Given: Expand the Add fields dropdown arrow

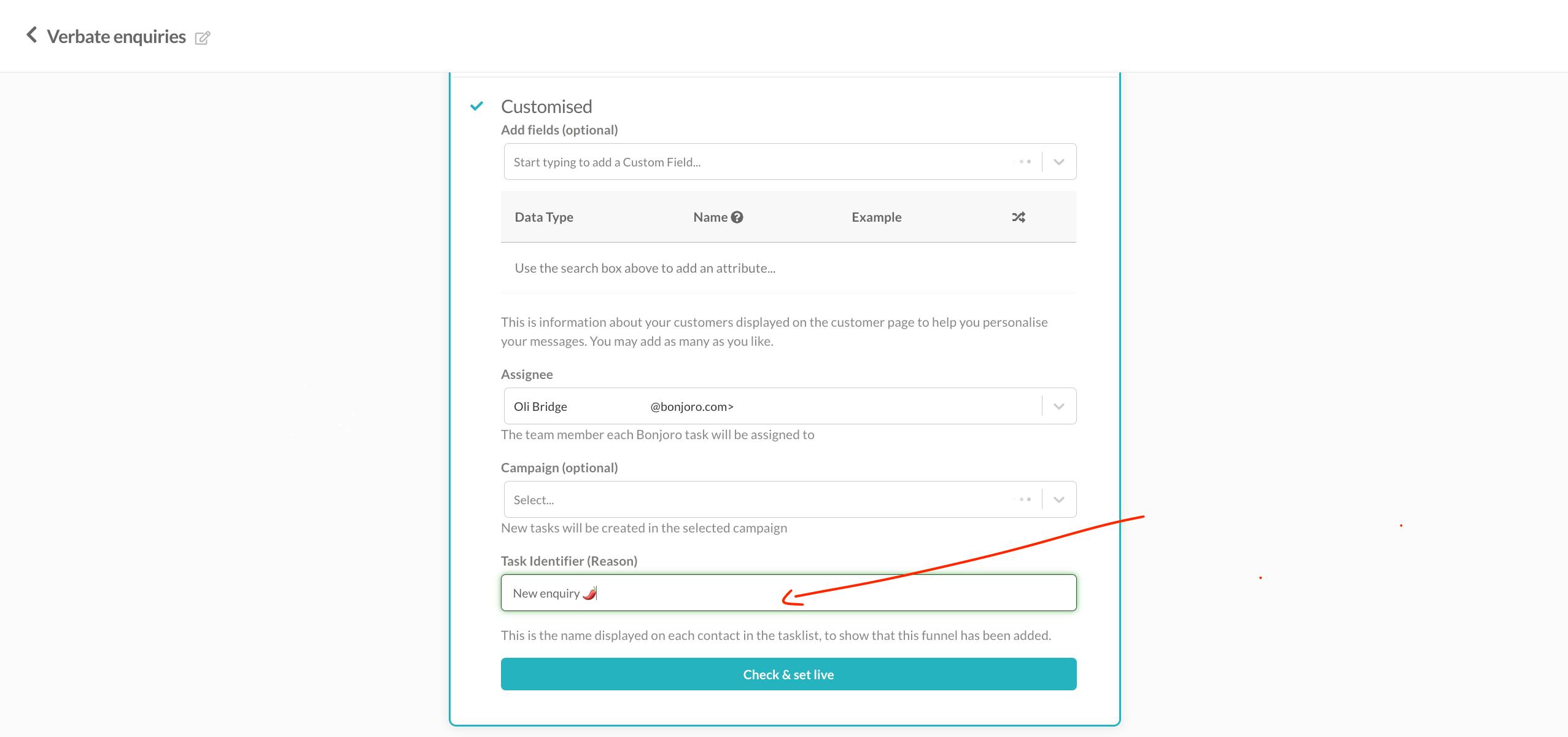Looking at the screenshot, I should tap(1059, 162).
